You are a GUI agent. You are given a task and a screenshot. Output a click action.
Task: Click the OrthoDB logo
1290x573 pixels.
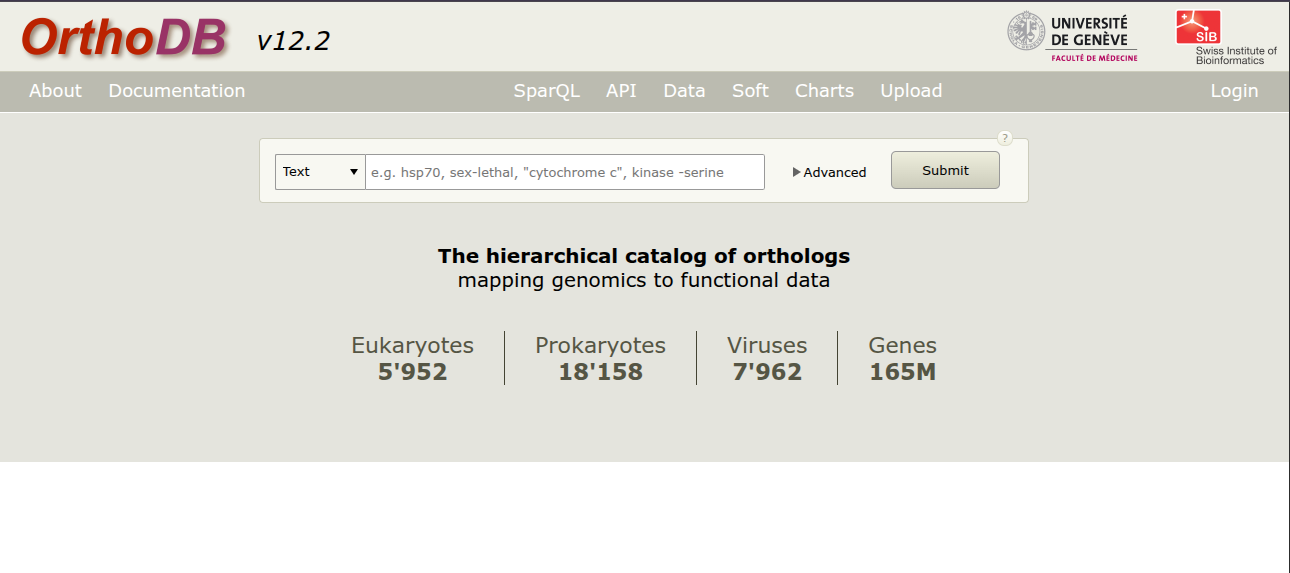[x=125, y=38]
